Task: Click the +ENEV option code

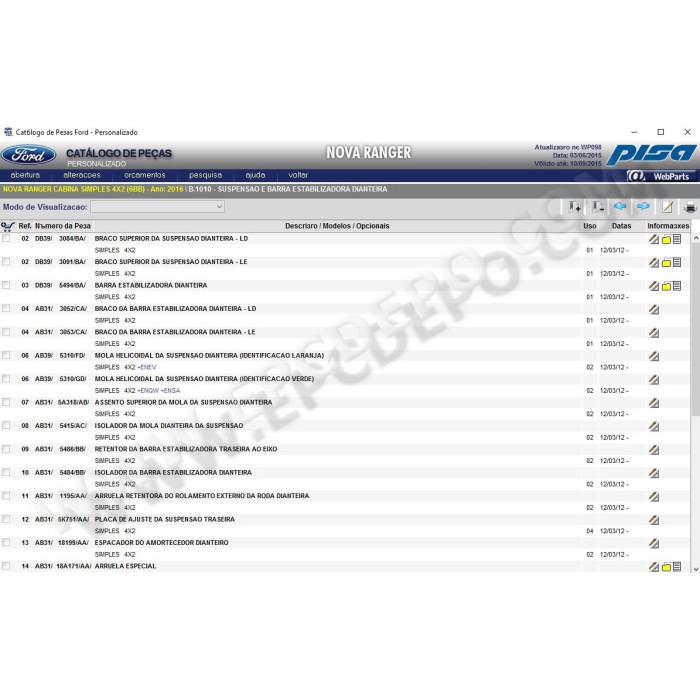Action: (147, 367)
